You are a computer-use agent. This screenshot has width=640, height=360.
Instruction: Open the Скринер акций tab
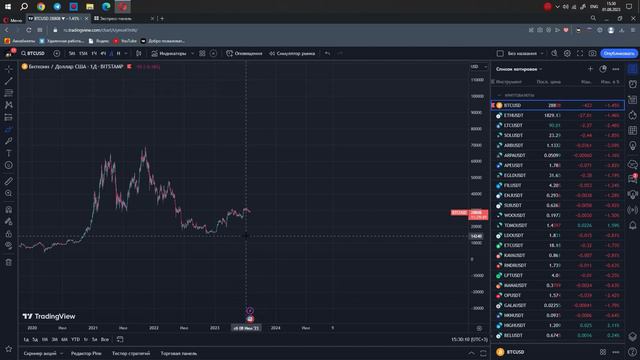coord(40,353)
